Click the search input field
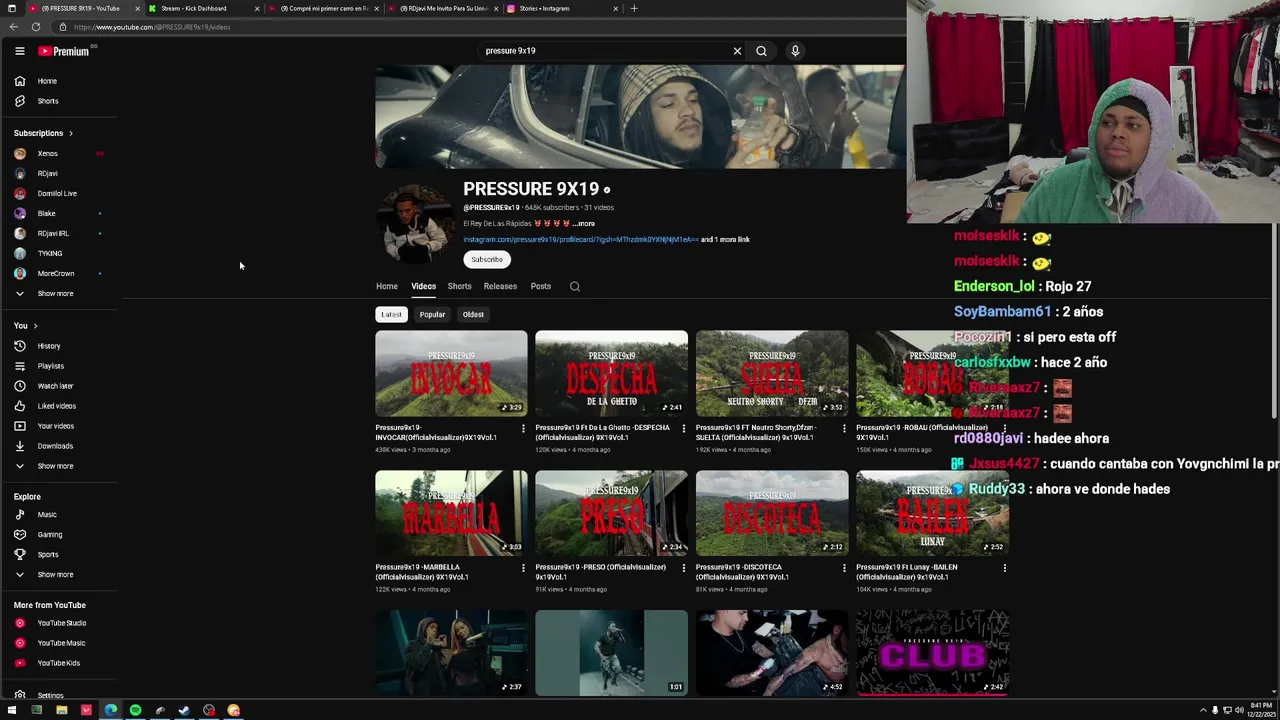Screen dimensions: 1280x720 pyautogui.click(x=603, y=51)
